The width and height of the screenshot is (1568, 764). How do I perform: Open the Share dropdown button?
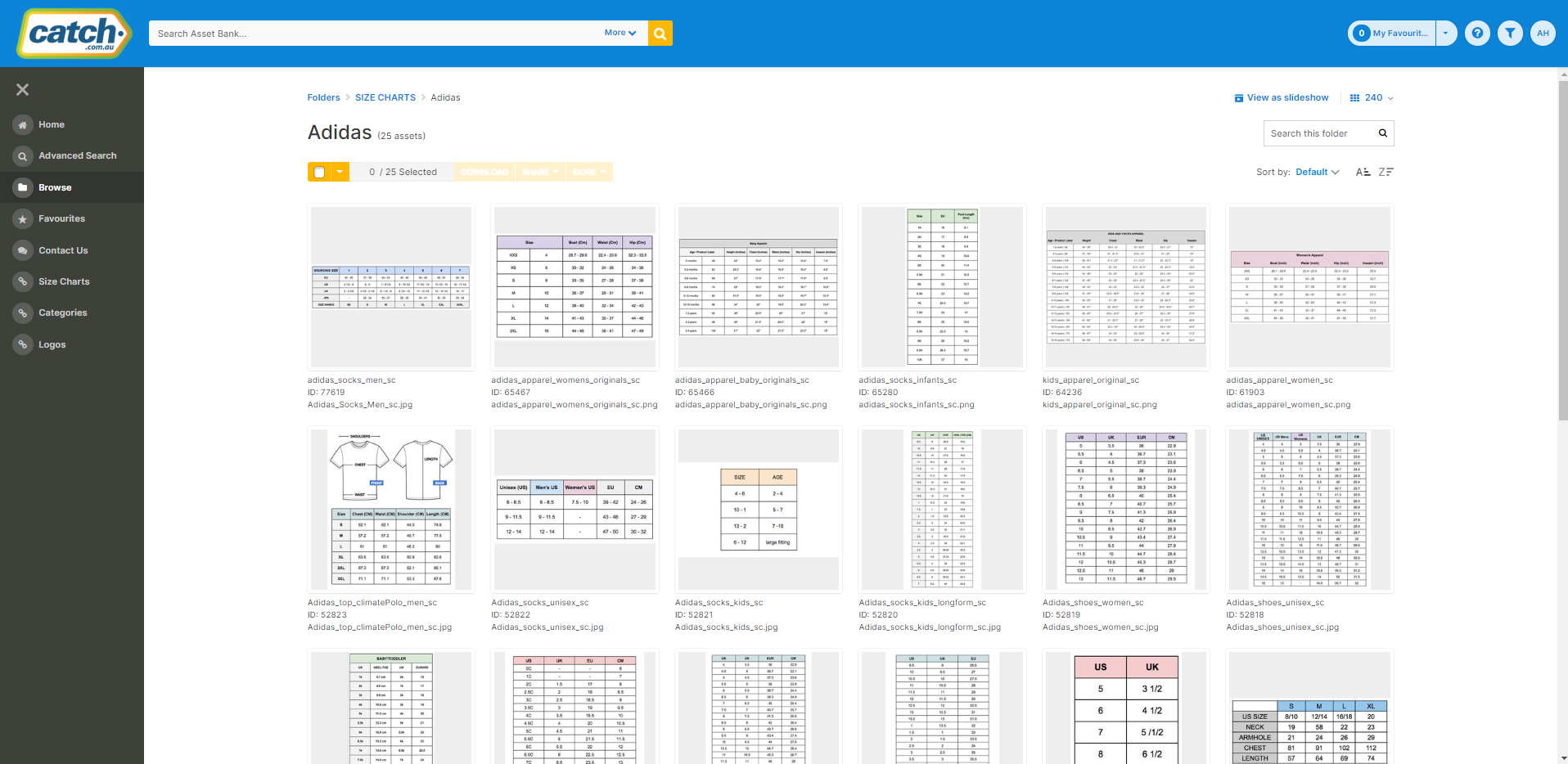(540, 172)
